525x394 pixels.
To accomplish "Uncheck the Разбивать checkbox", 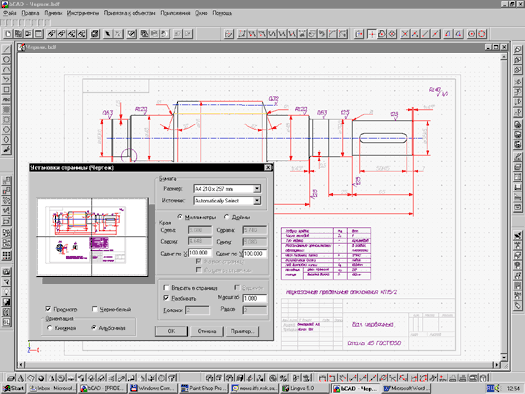I will click(x=166, y=298).
